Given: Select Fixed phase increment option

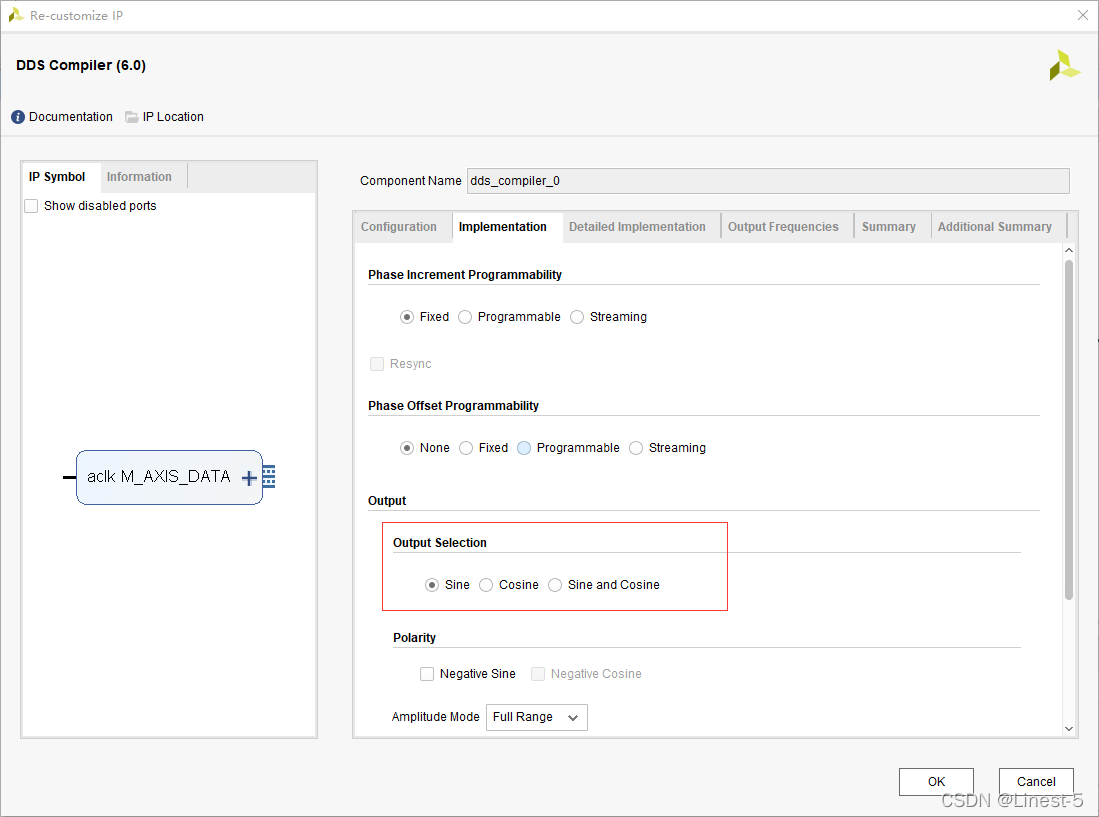Looking at the screenshot, I should coord(407,317).
